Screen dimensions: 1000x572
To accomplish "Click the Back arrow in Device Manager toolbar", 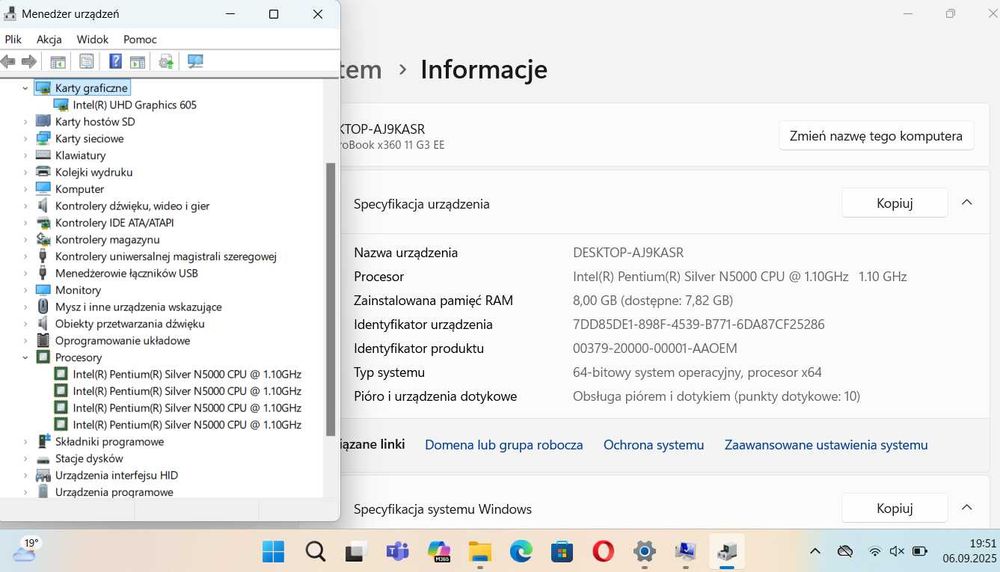I will click(x=8, y=62).
